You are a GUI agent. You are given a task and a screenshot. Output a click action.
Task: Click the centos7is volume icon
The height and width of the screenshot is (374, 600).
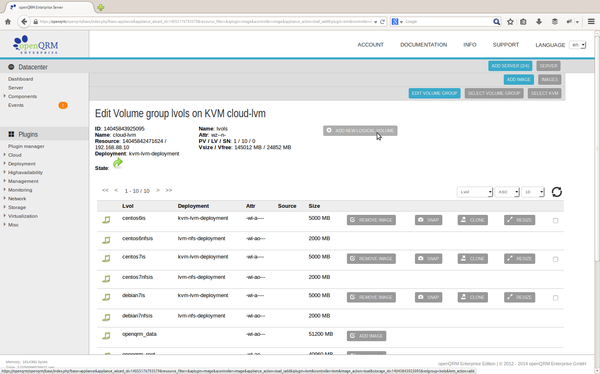106,258
